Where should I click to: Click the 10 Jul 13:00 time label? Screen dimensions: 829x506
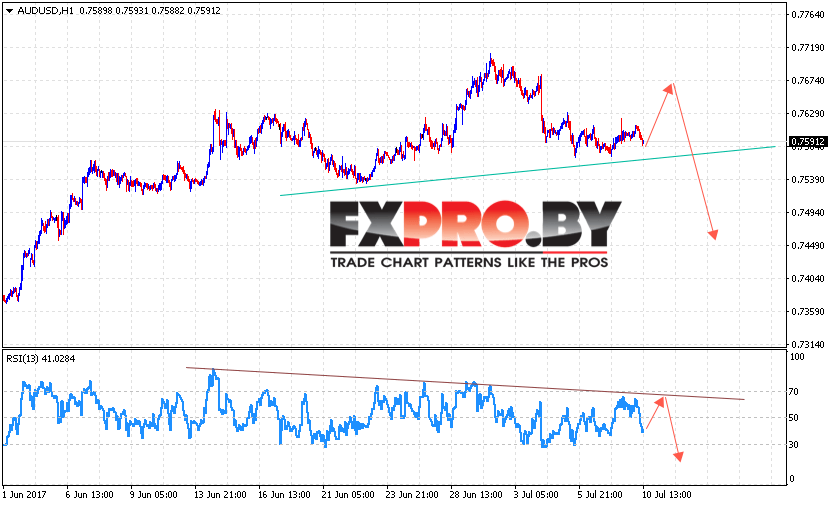pyautogui.click(x=666, y=495)
